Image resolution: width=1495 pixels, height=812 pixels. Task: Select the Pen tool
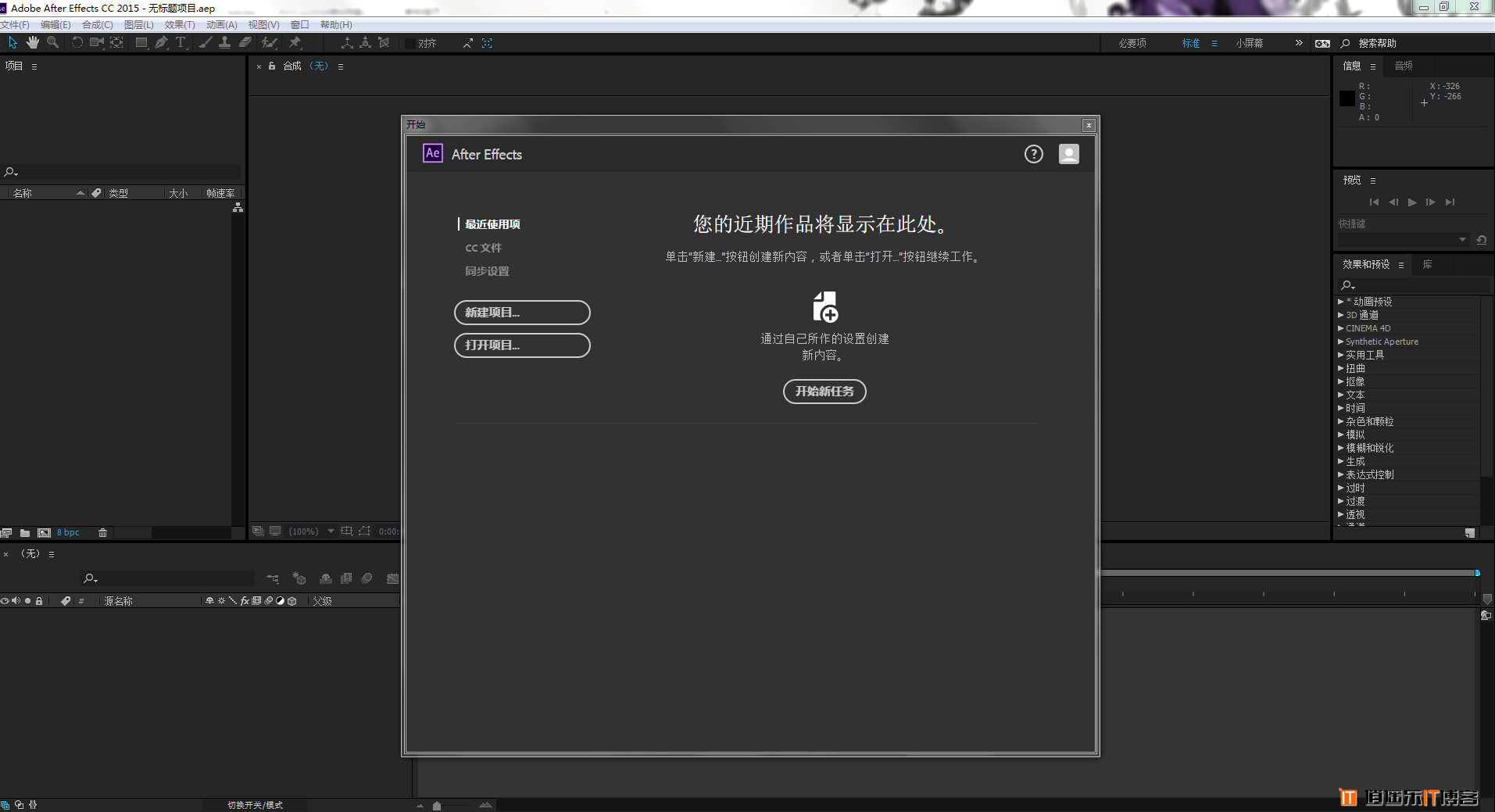(x=161, y=42)
